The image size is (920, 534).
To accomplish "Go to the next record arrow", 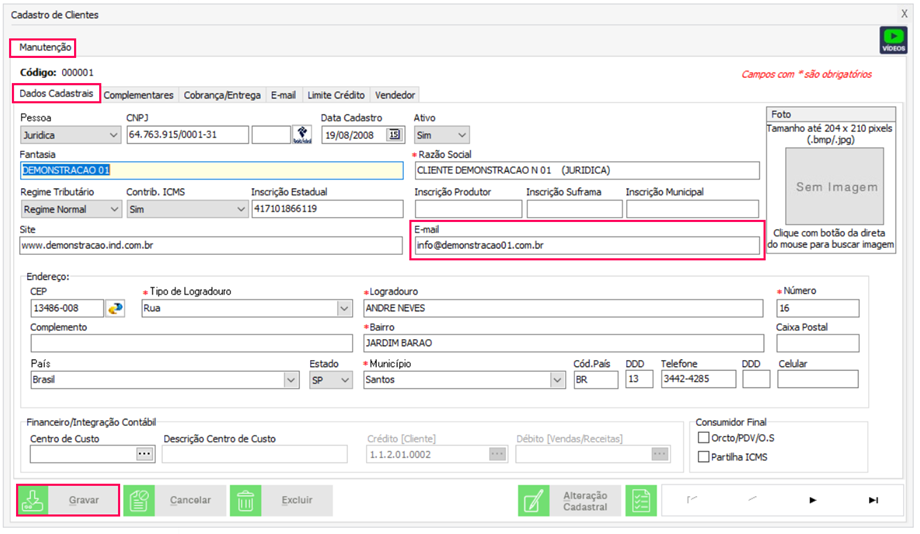I will pyautogui.click(x=812, y=500).
